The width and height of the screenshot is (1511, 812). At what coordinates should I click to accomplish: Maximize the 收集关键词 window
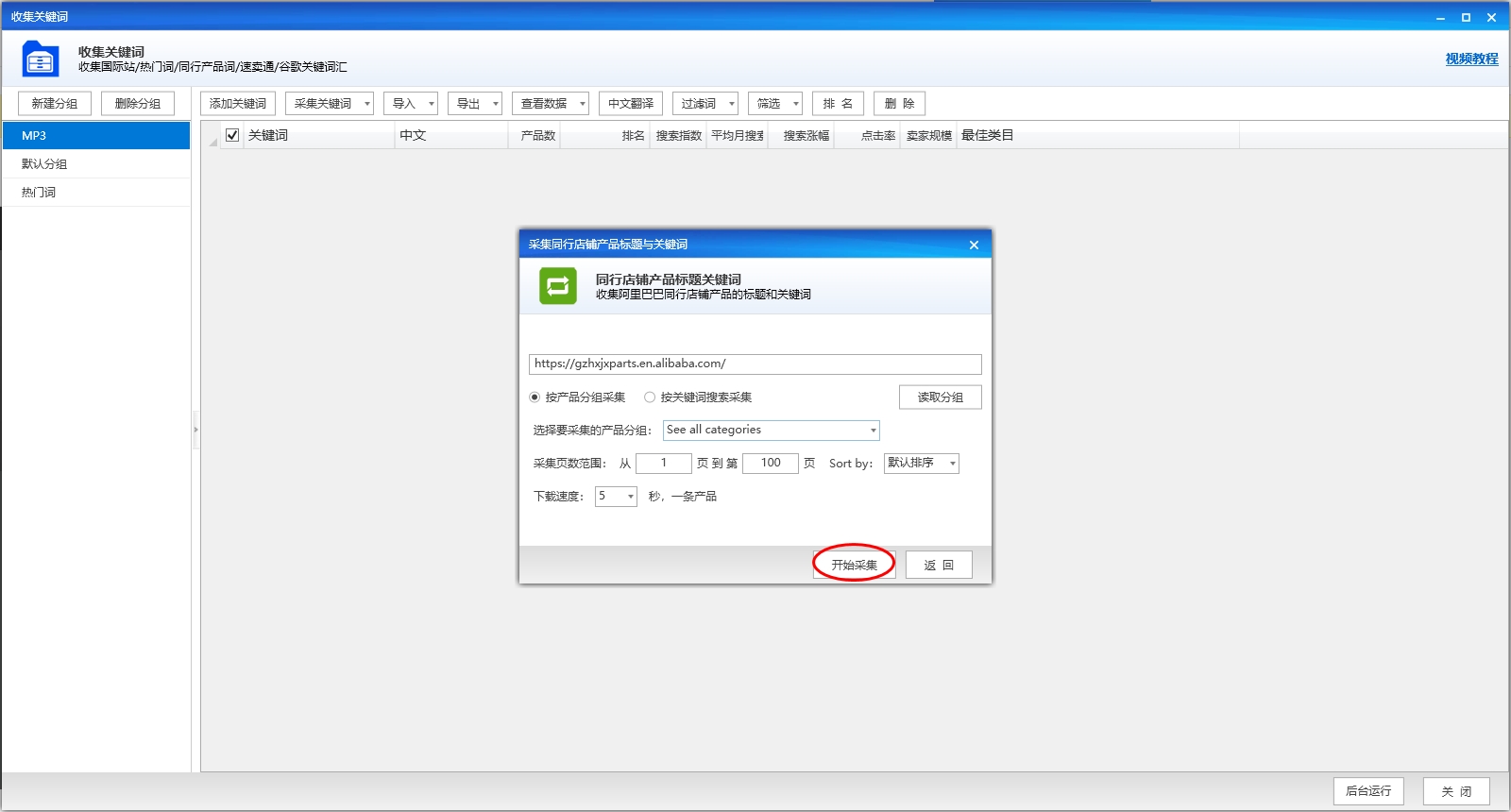[1466, 17]
